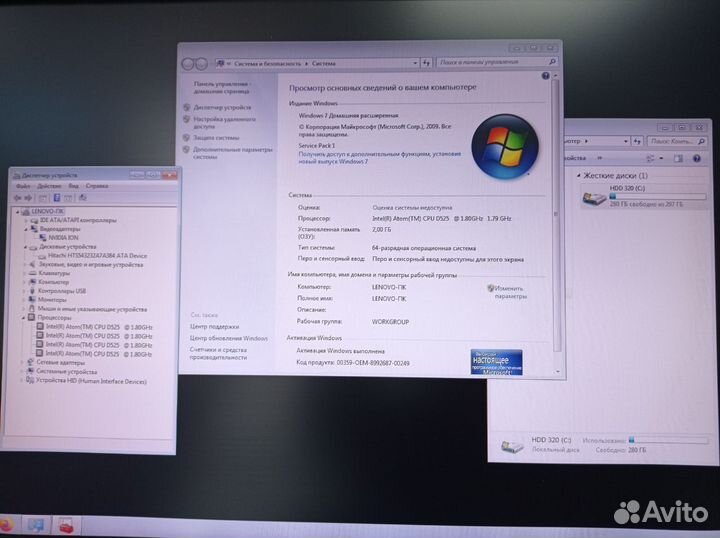Open Центр обновления Windows link
The width and height of the screenshot is (720, 538).
point(229,338)
